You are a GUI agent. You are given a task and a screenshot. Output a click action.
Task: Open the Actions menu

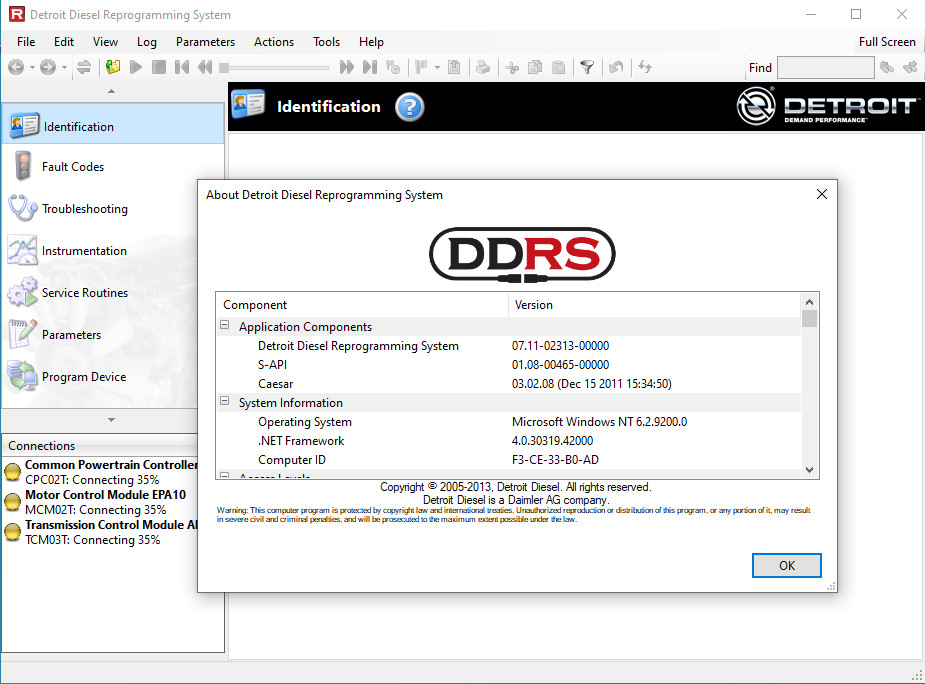[x=273, y=42]
